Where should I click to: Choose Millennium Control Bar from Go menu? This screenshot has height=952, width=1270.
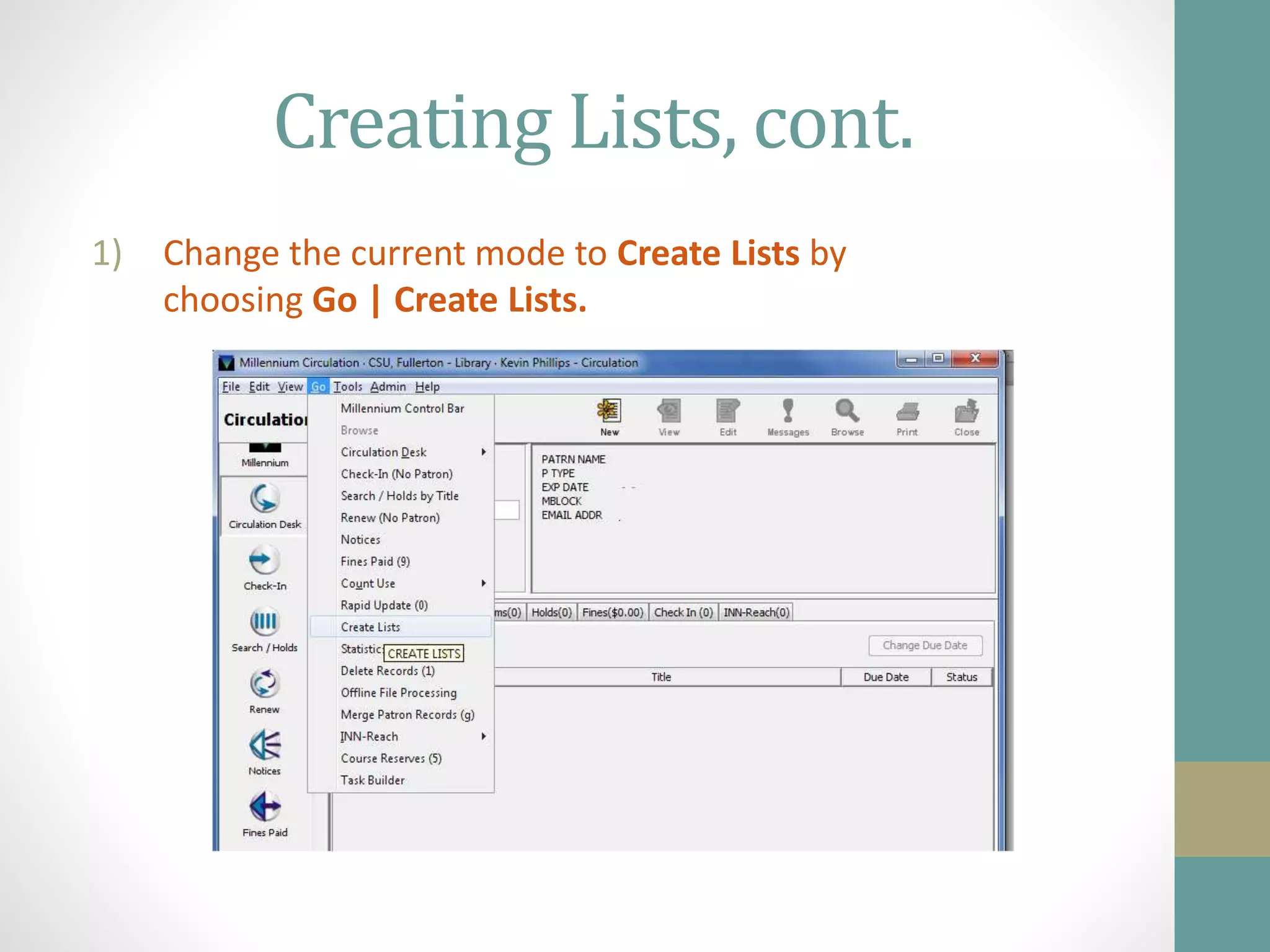point(401,408)
